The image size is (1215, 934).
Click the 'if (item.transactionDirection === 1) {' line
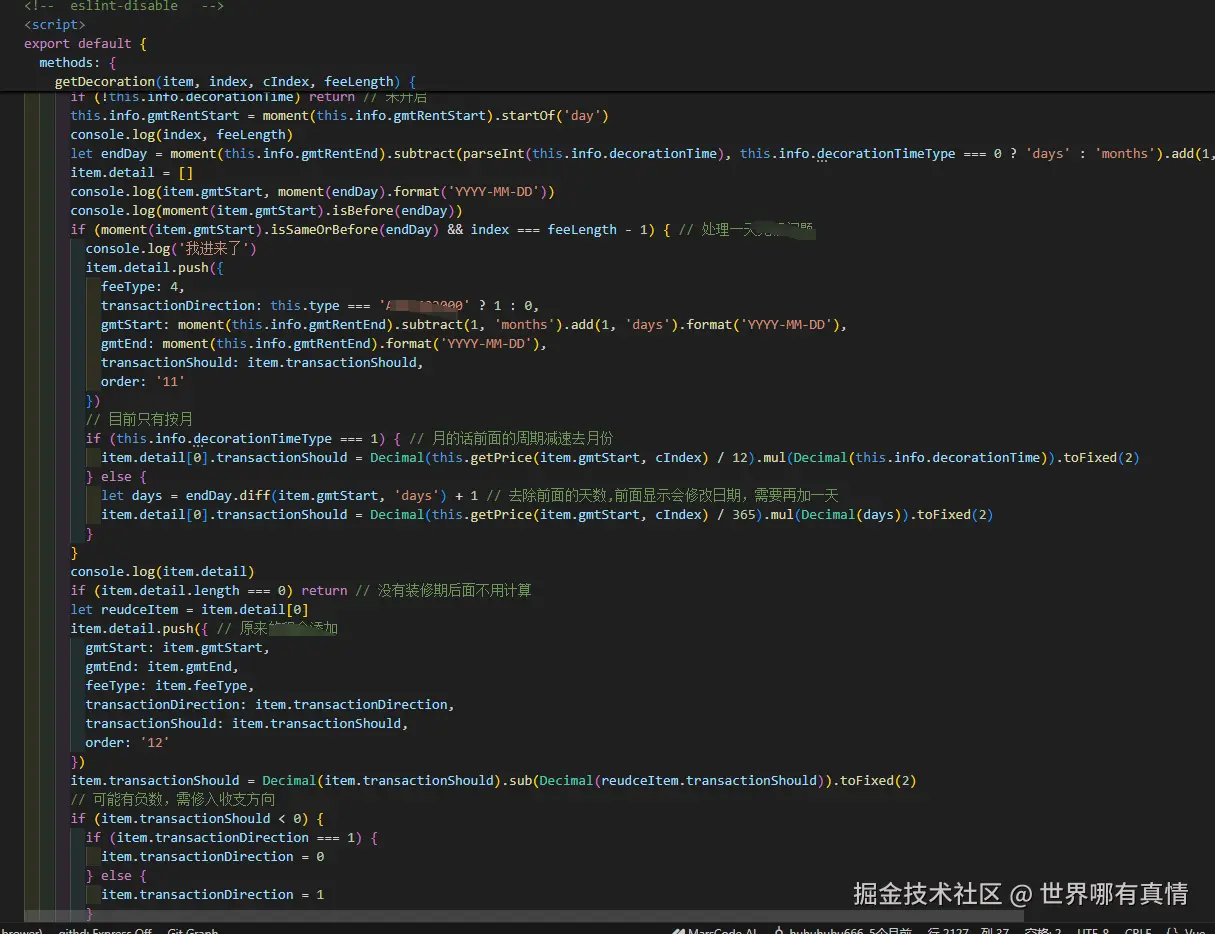pos(231,837)
